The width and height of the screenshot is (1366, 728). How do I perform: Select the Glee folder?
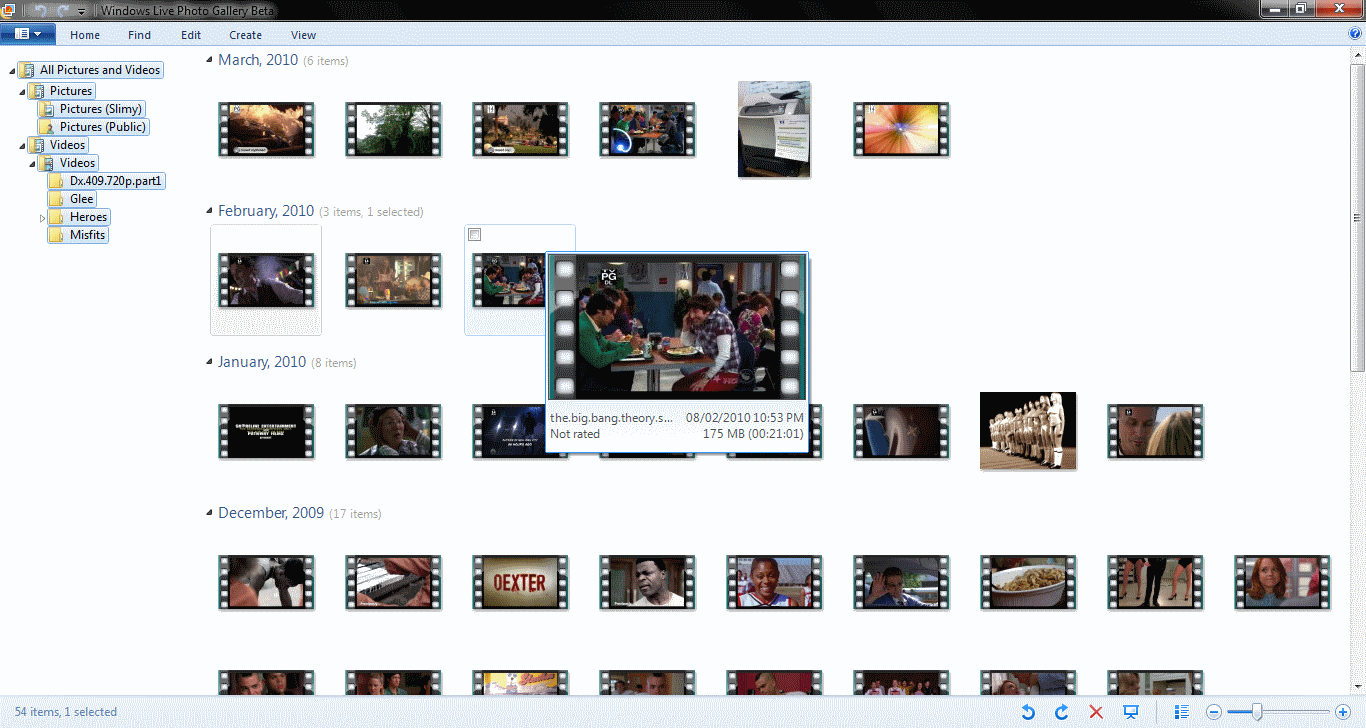pyautogui.click(x=81, y=198)
